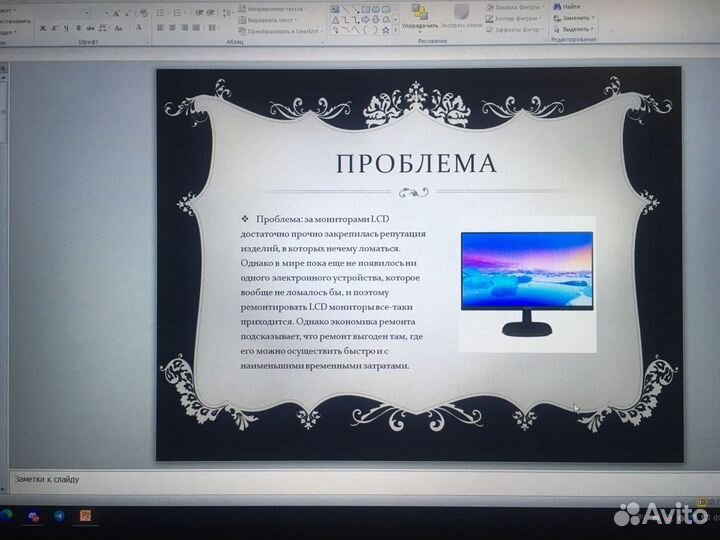Toggle underline formatting (Ч)
Screen dimensions: 720x540
click(66, 28)
